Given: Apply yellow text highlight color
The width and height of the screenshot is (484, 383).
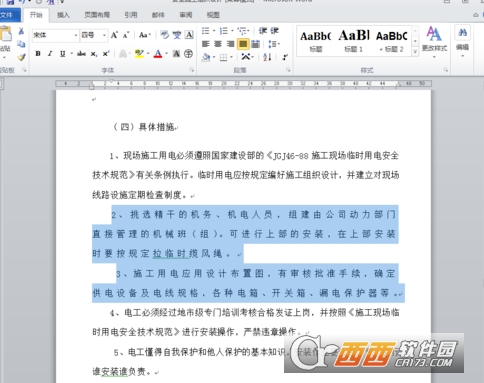Looking at the screenshot, I should [139, 54].
